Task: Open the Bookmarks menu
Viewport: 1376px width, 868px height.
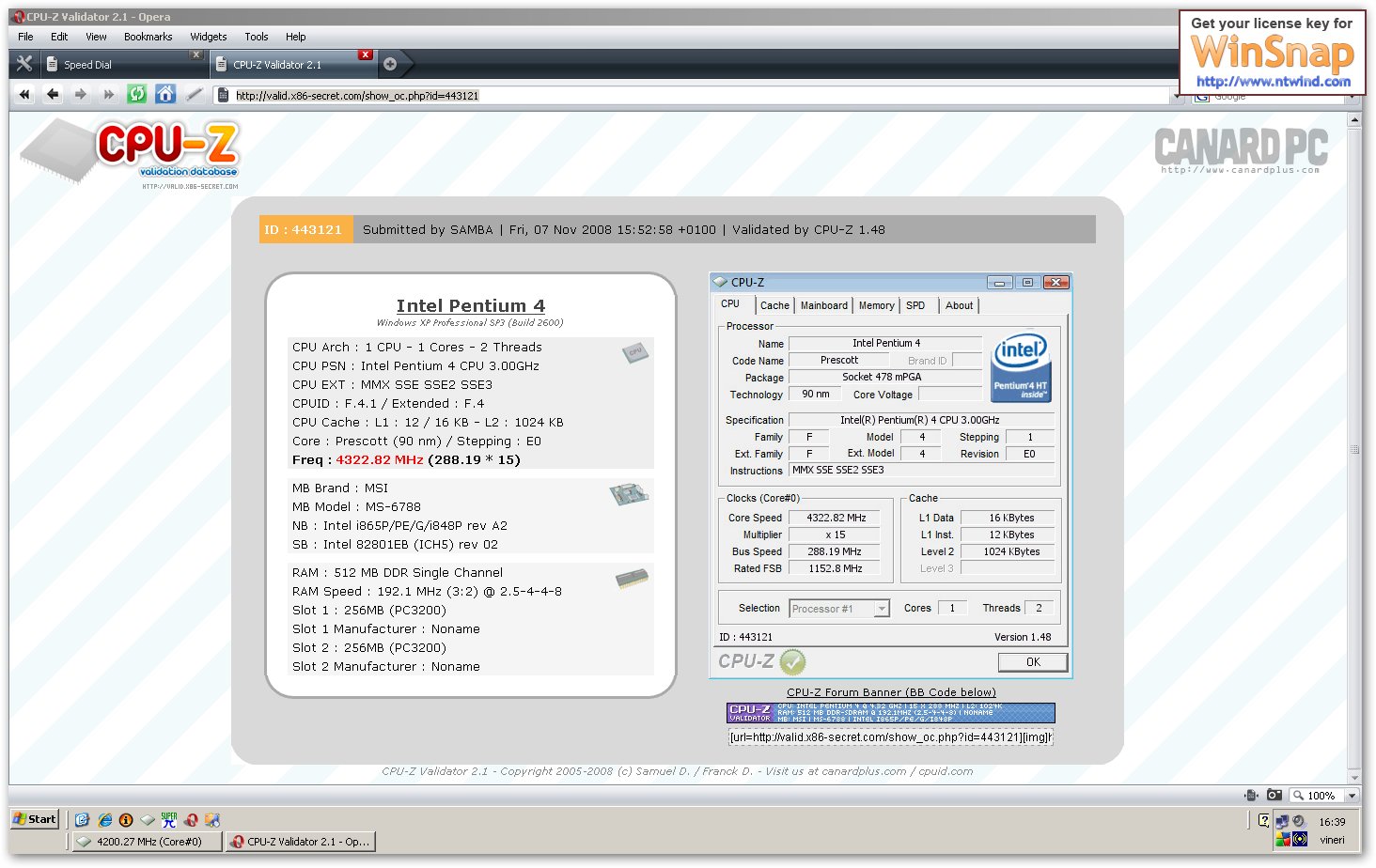Action: click(148, 37)
